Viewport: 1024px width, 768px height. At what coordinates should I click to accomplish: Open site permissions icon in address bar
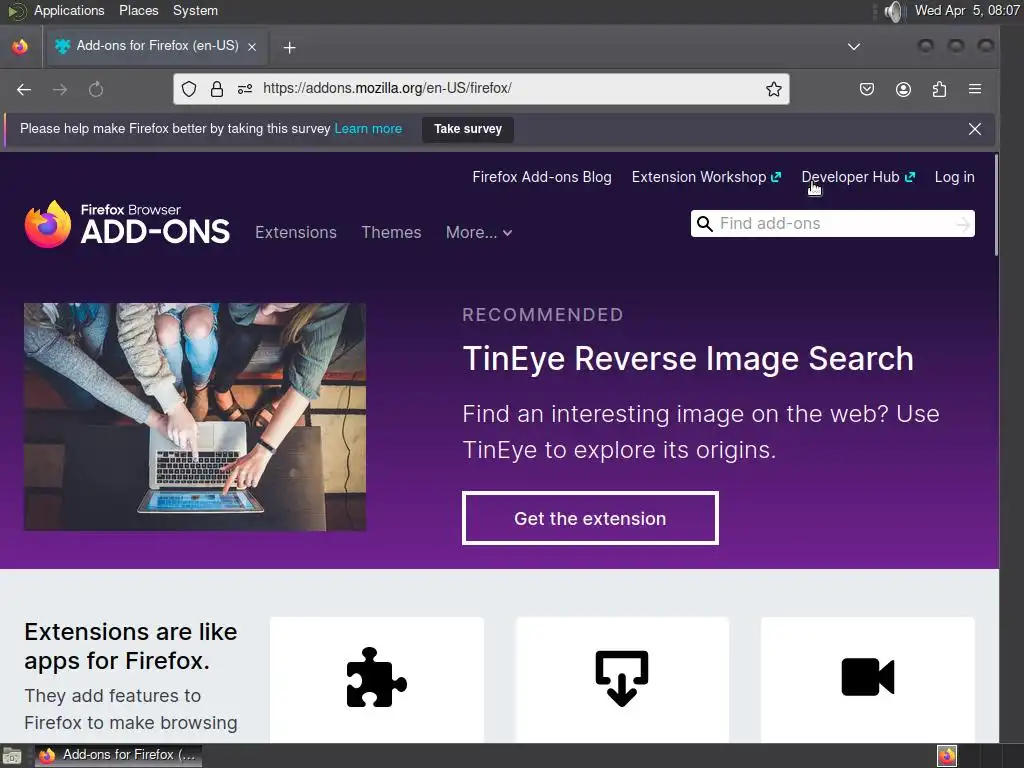pyautogui.click(x=245, y=89)
